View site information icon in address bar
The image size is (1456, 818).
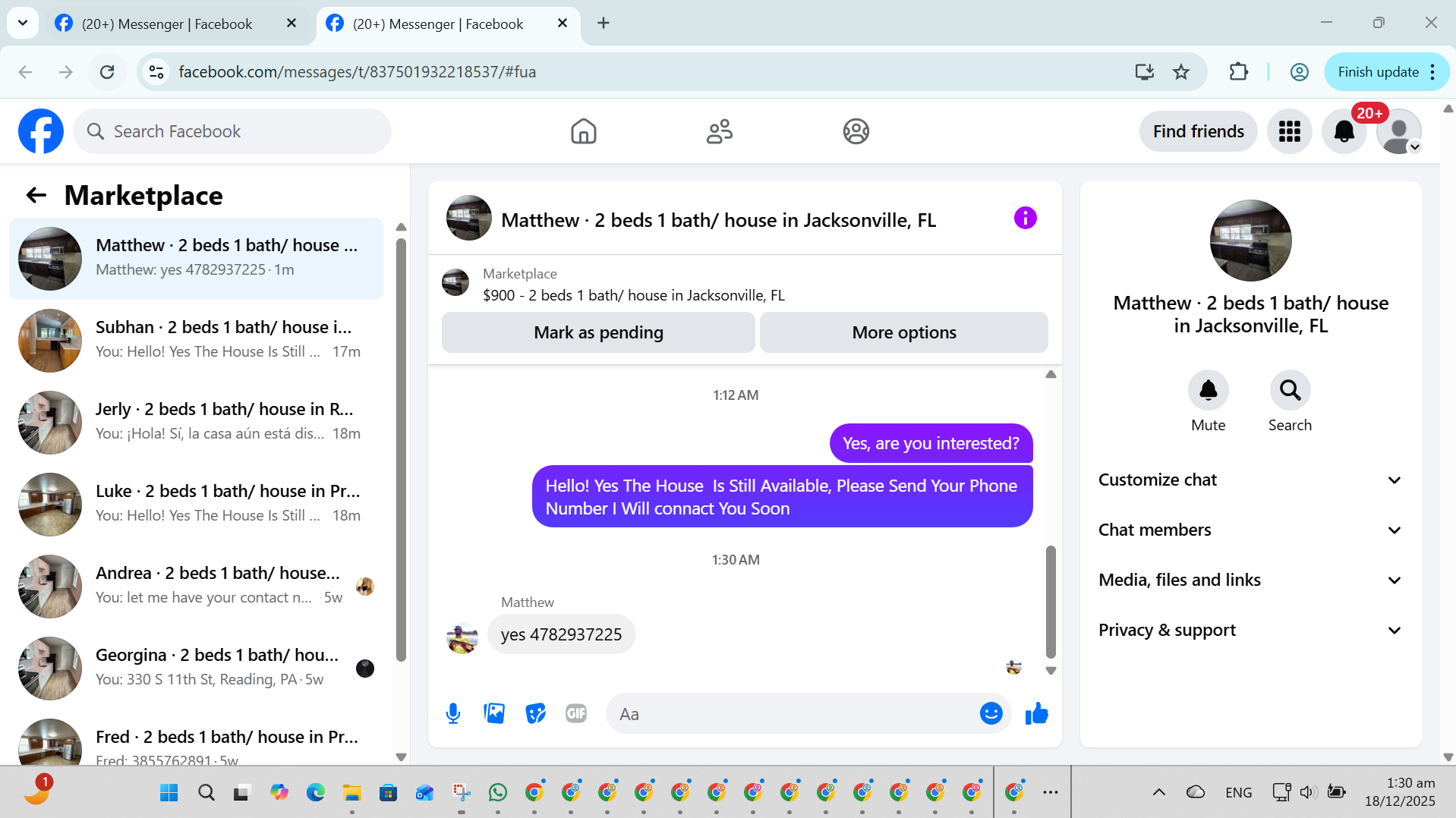tap(156, 72)
